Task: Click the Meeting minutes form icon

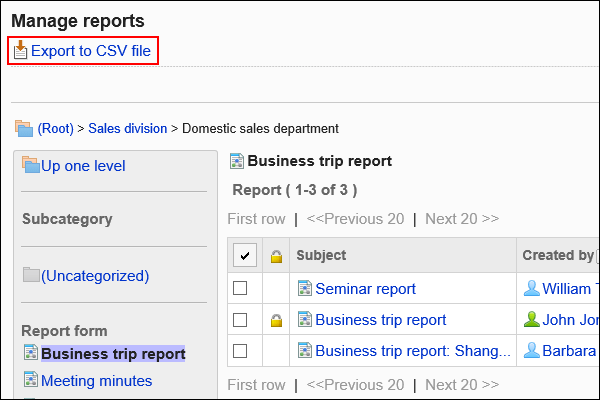Action: tap(31, 379)
